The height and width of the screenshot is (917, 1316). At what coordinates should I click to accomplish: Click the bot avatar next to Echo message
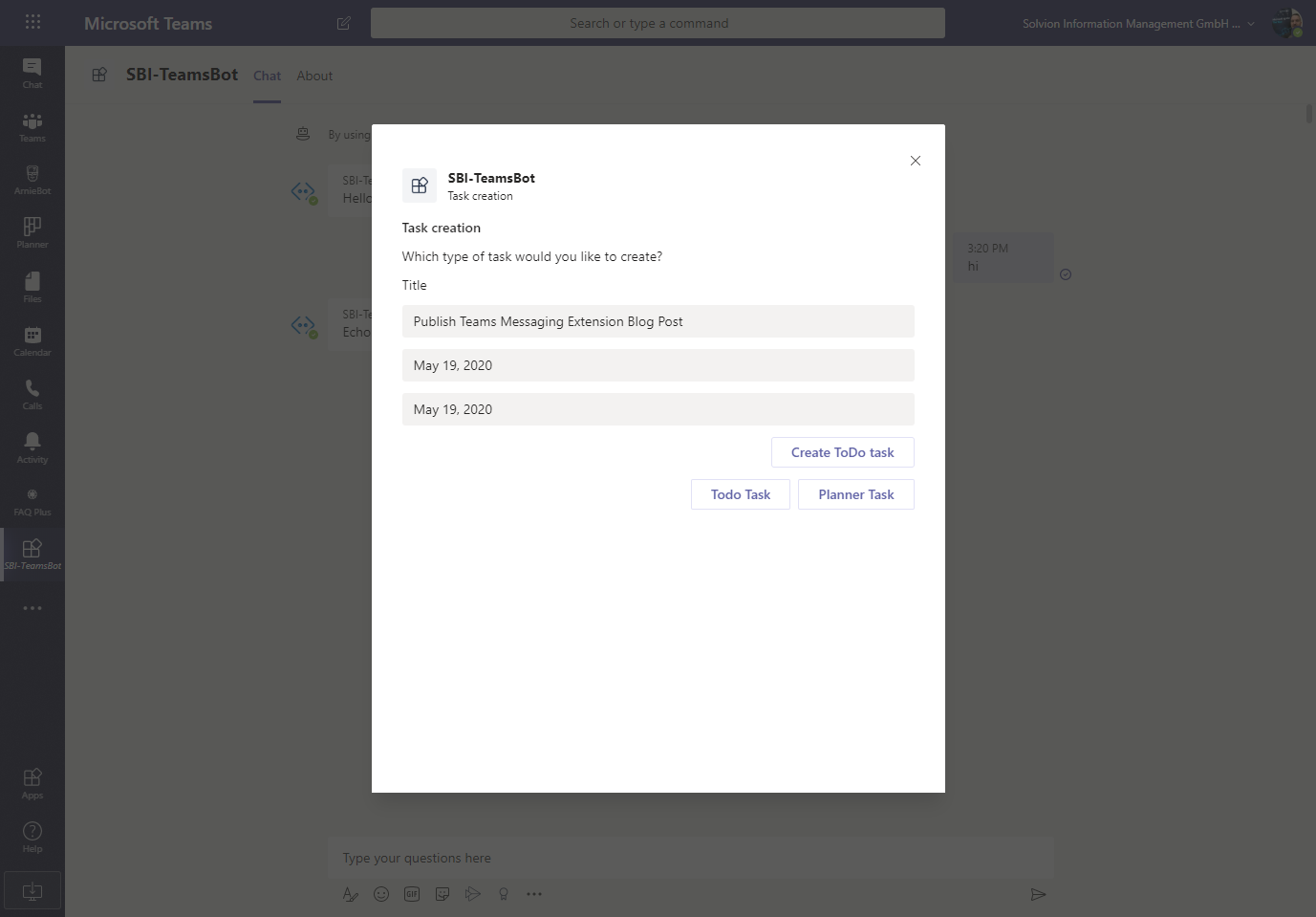[x=304, y=325]
